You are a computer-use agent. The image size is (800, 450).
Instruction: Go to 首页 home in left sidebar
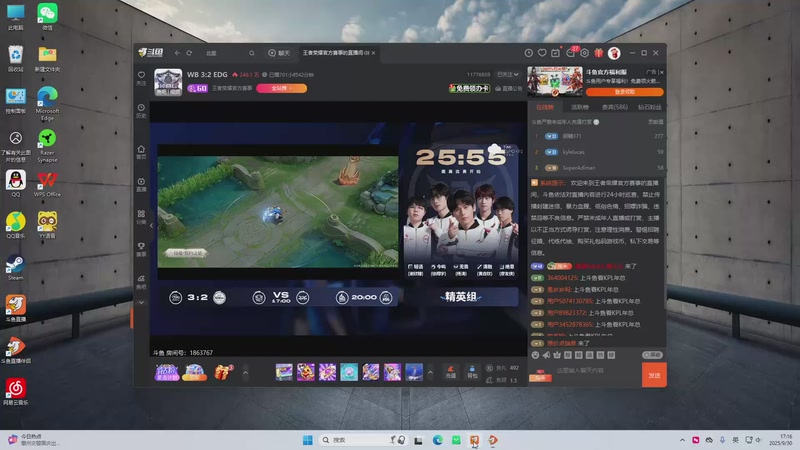141,152
